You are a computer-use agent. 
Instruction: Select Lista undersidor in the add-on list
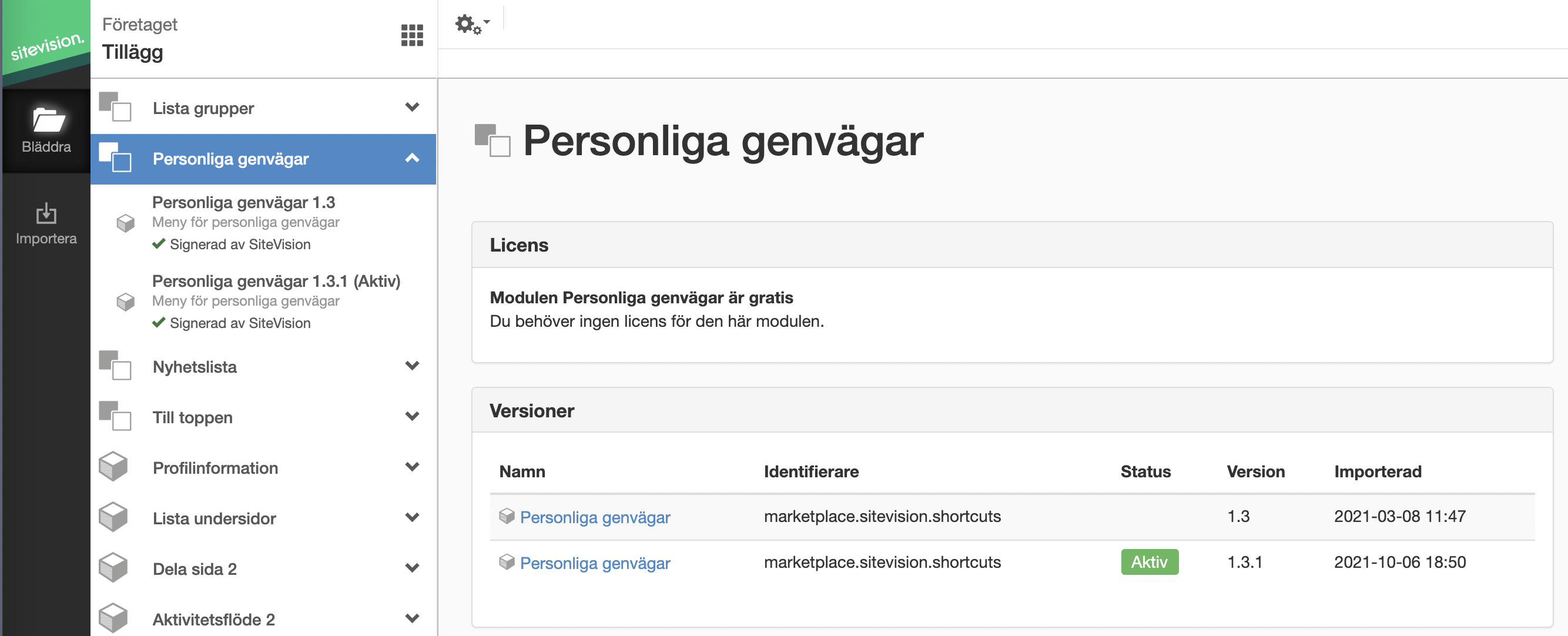263,518
